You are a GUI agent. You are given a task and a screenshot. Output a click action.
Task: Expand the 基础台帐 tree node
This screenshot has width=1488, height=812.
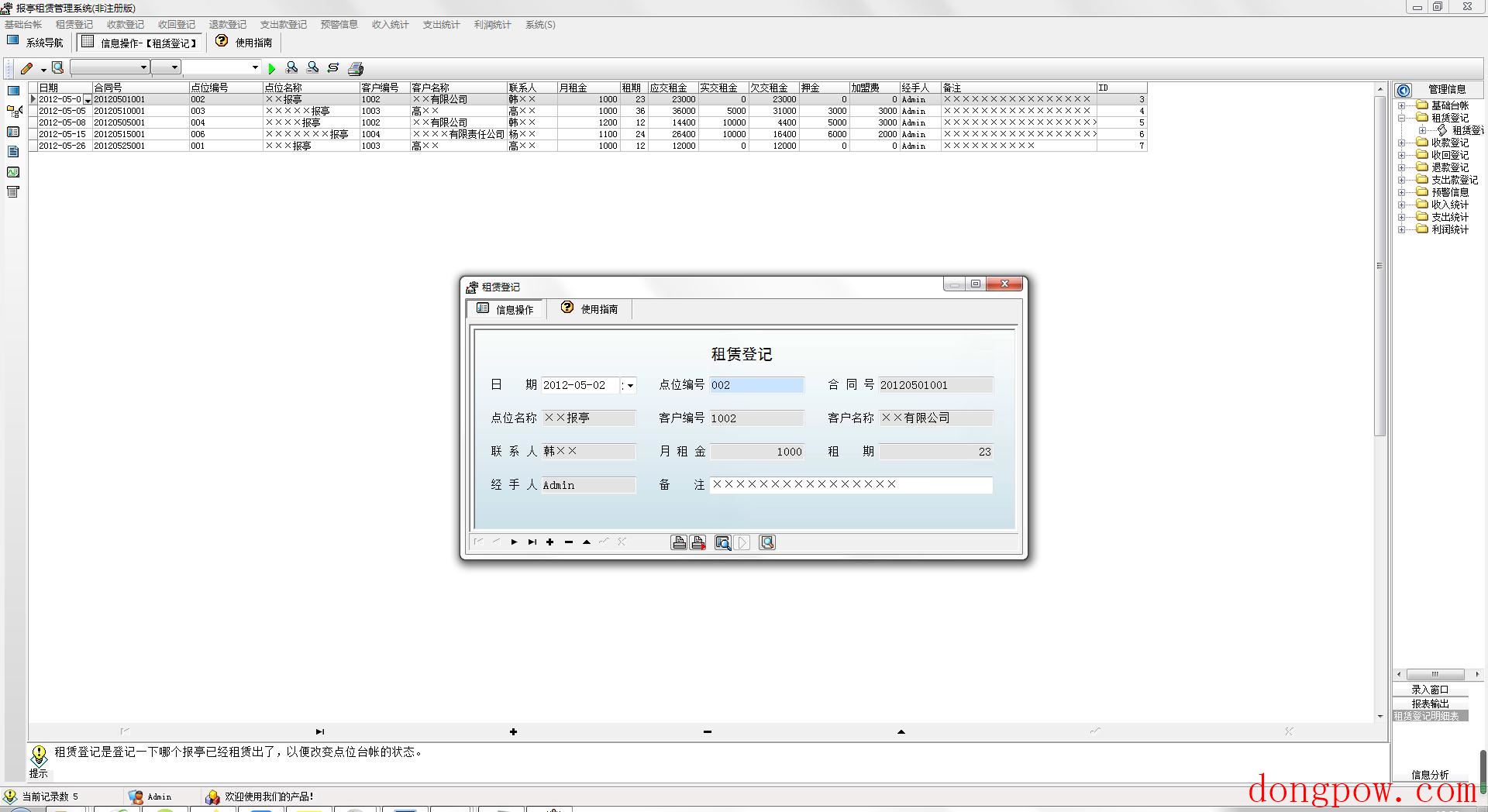(x=1401, y=105)
